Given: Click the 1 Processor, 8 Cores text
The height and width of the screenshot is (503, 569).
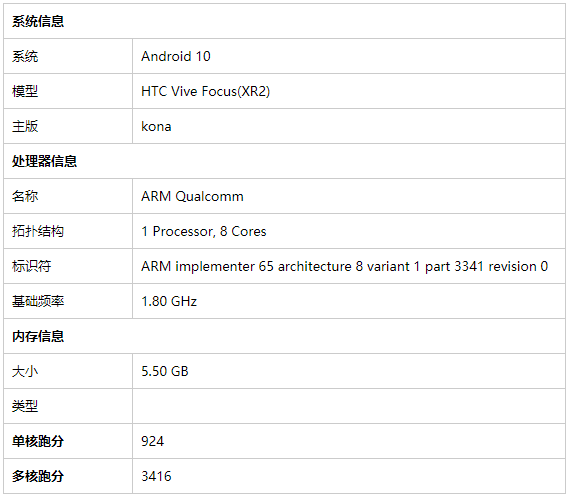Looking at the screenshot, I should [x=204, y=232].
